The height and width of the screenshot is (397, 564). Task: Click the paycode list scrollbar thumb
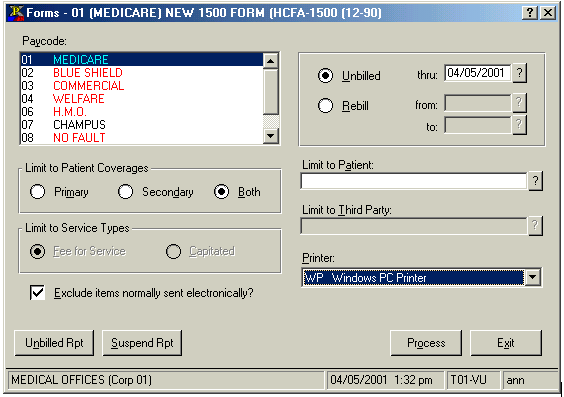pos(270,91)
